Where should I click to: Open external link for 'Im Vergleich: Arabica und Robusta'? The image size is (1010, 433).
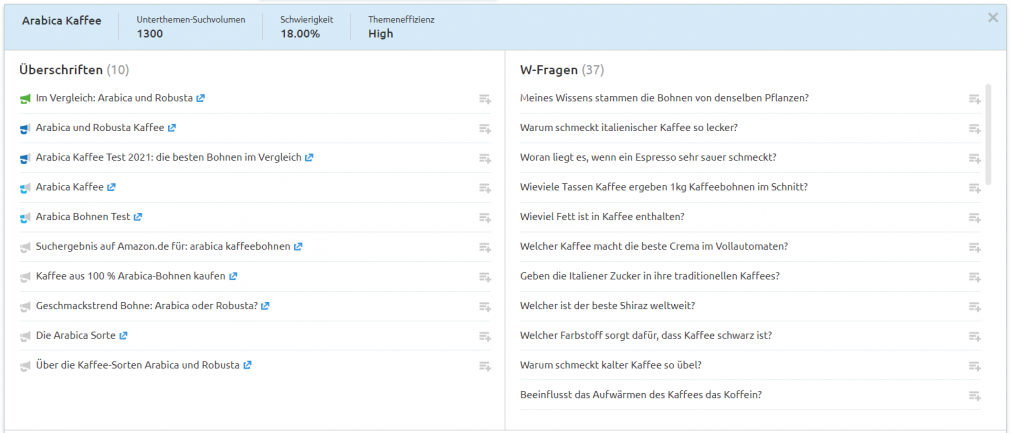[201, 99]
